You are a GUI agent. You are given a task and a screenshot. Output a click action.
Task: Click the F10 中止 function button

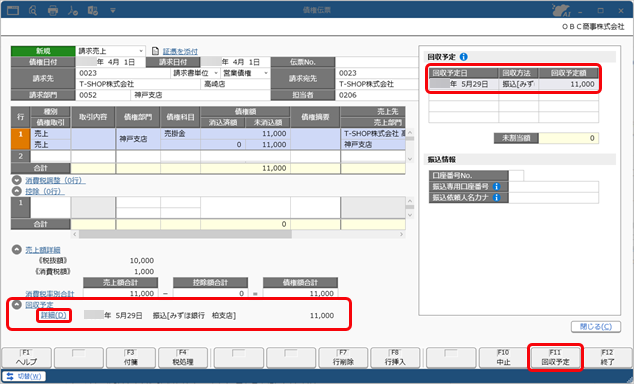503,358
